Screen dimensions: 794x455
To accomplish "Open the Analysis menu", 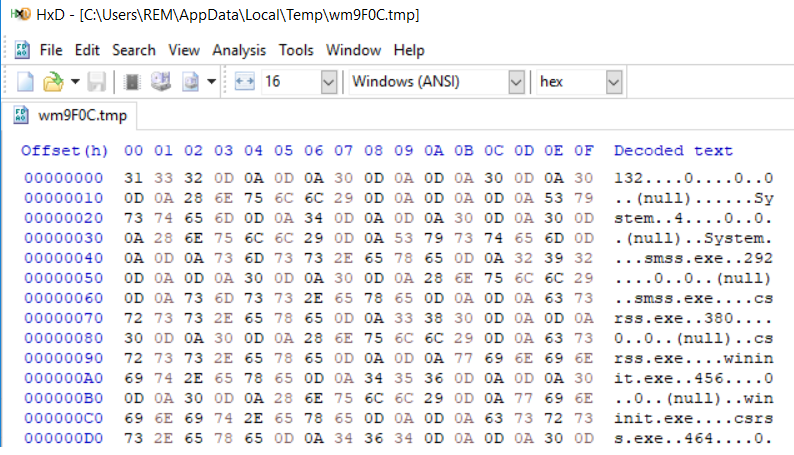I will (239, 50).
